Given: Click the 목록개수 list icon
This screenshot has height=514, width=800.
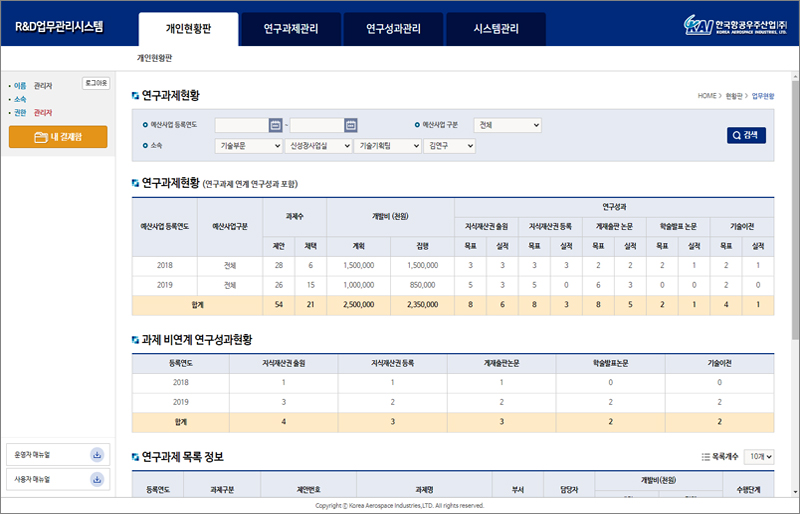Looking at the screenshot, I should pos(706,456).
